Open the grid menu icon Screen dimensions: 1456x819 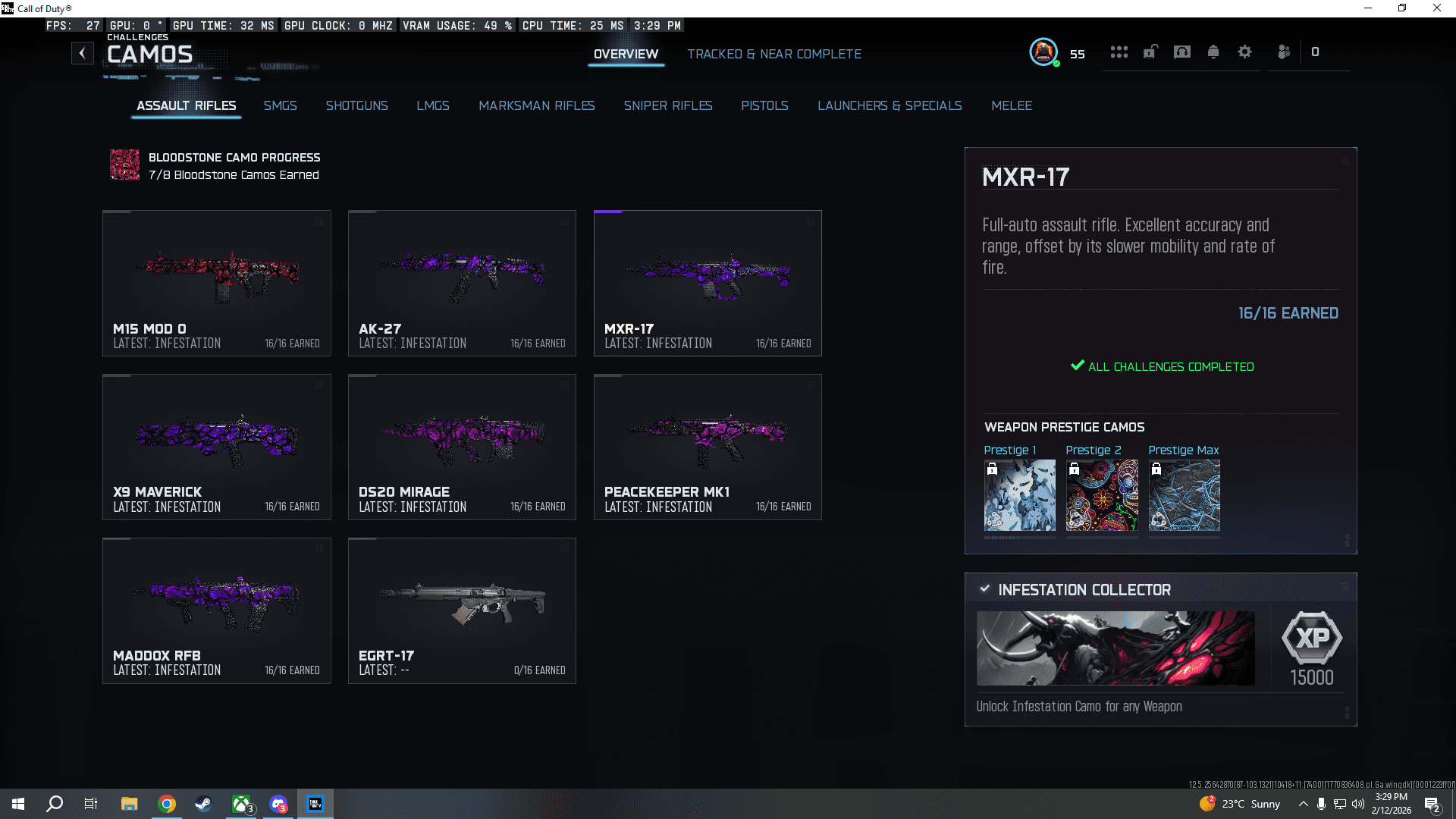coord(1119,52)
